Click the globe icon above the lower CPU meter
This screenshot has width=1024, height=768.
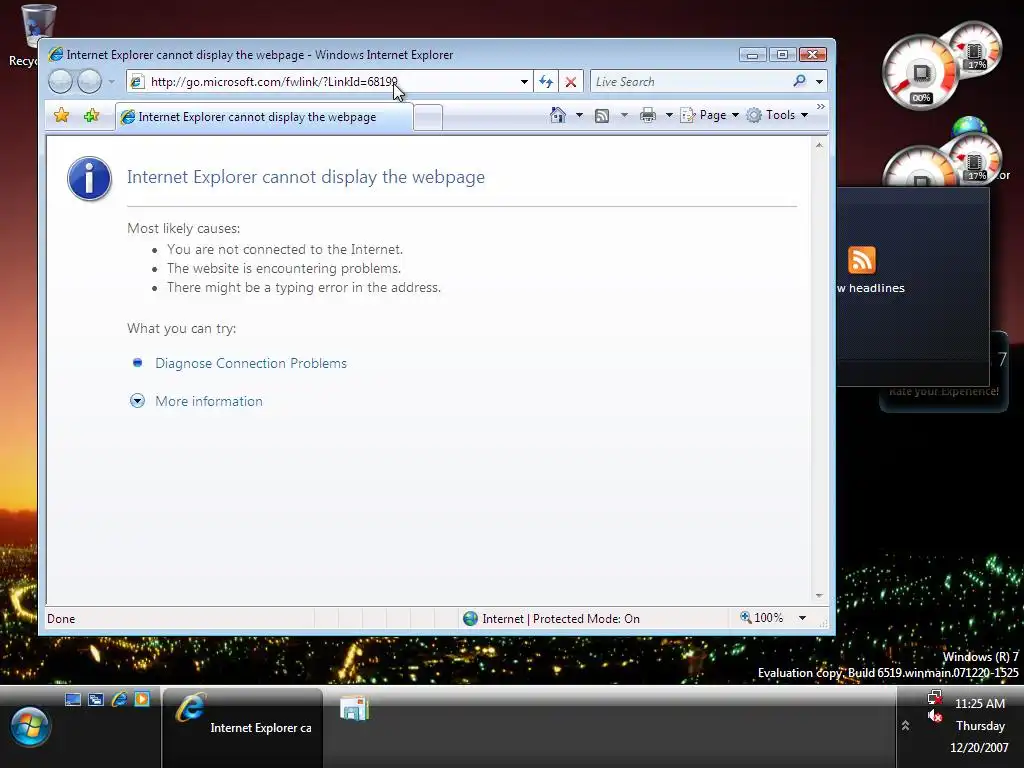tap(968, 125)
